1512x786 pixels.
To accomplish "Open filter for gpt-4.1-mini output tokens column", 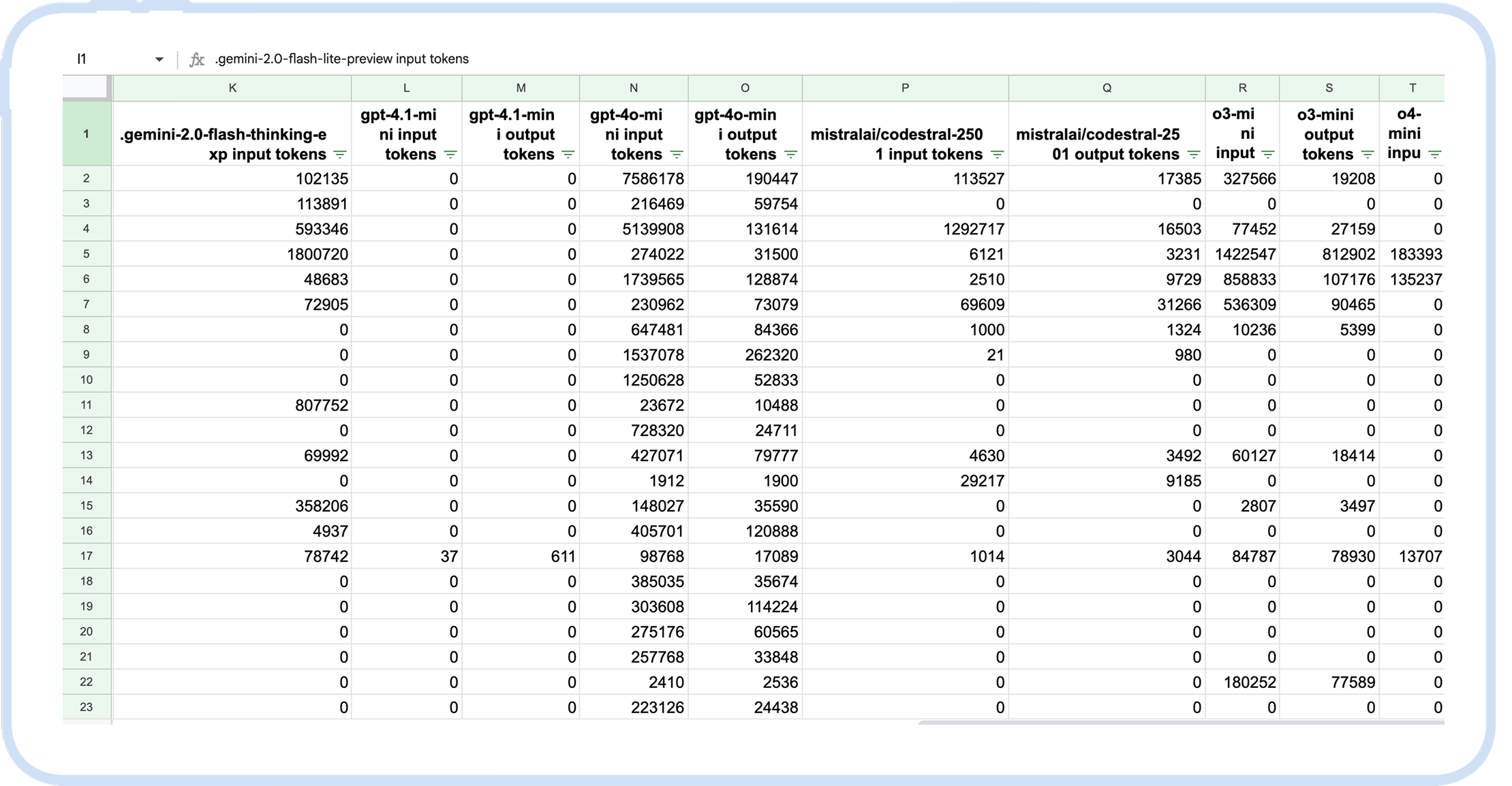I will point(568,155).
